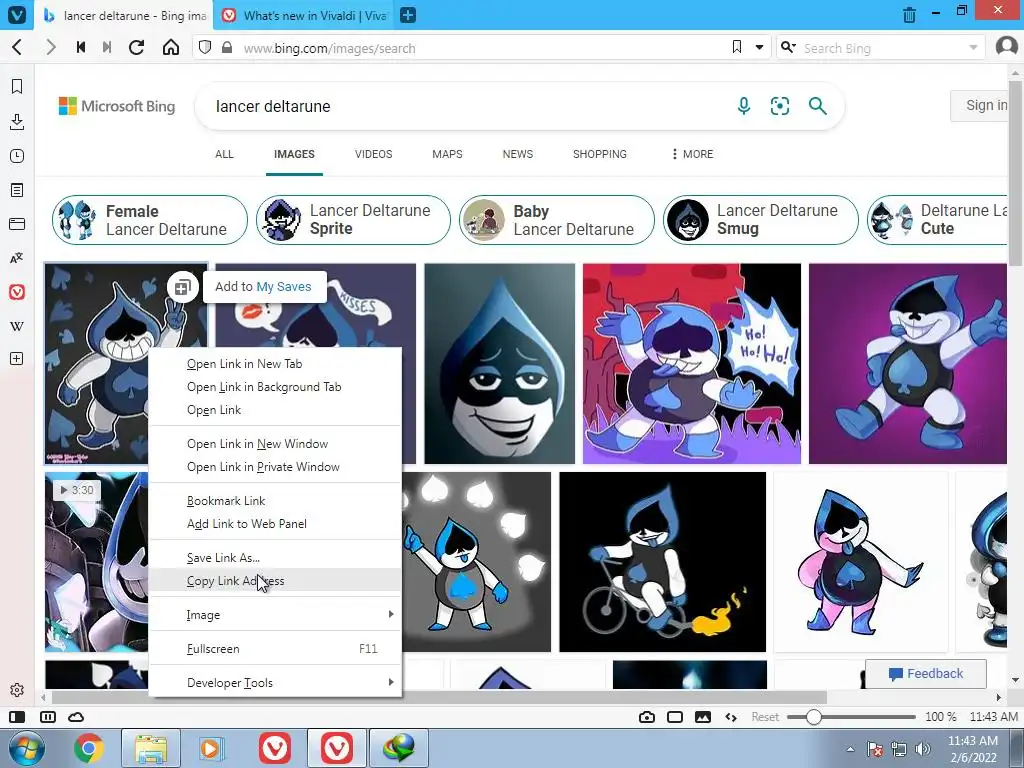The width and height of the screenshot is (1024, 768).
Task: Expand the Developer Tools submenu
Action: [275, 682]
